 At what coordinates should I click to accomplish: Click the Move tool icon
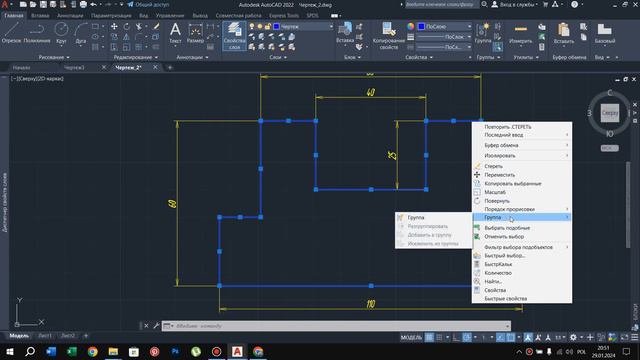click(114, 27)
